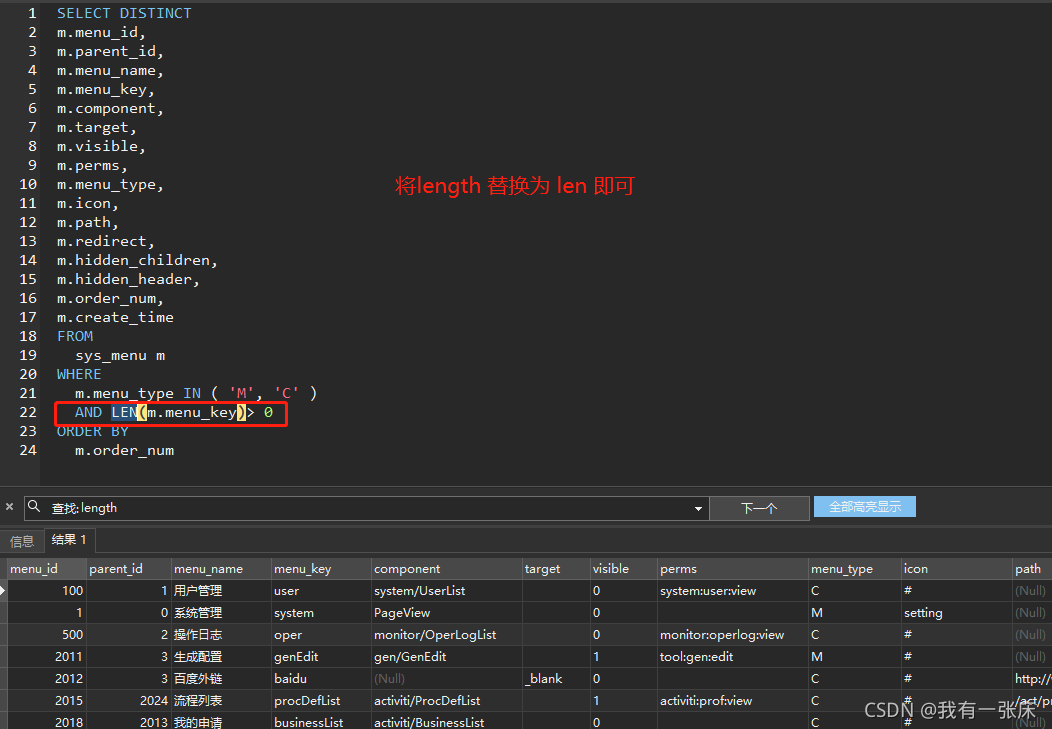Switch to the 信息 tab
The image size is (1052, 729).
point(22,539)
